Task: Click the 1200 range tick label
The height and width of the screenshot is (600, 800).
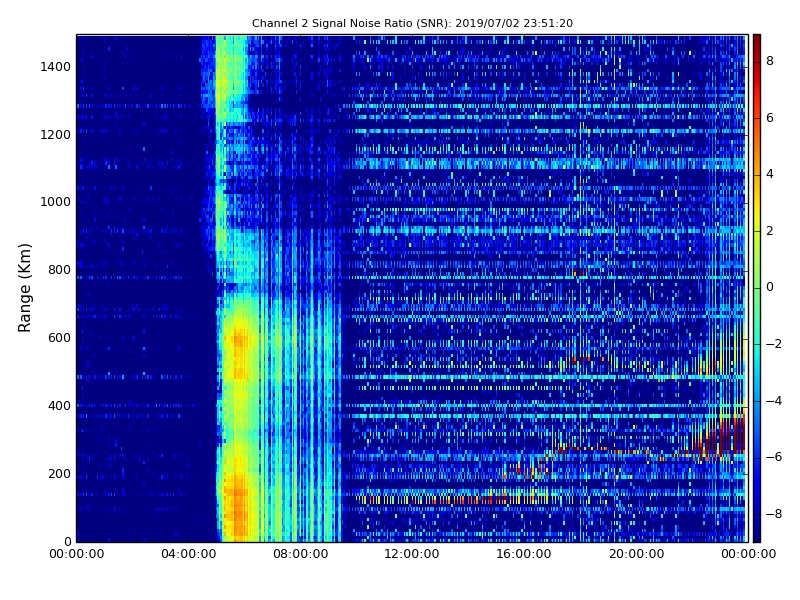Action: point(56,135)
